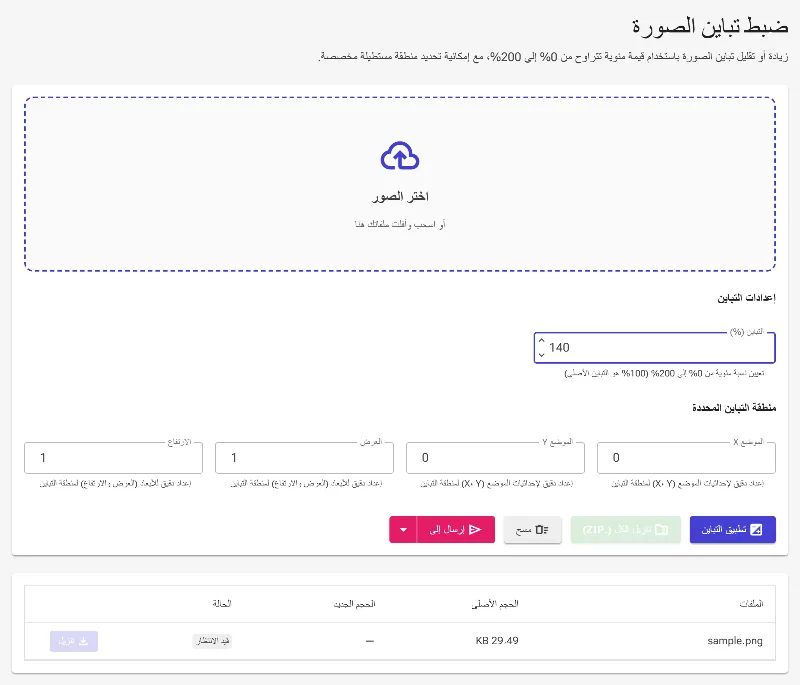The height and width of the screenshot is (685, 800).
Task: Click the 'الحالة' column header
Action: tap(222, 604)
